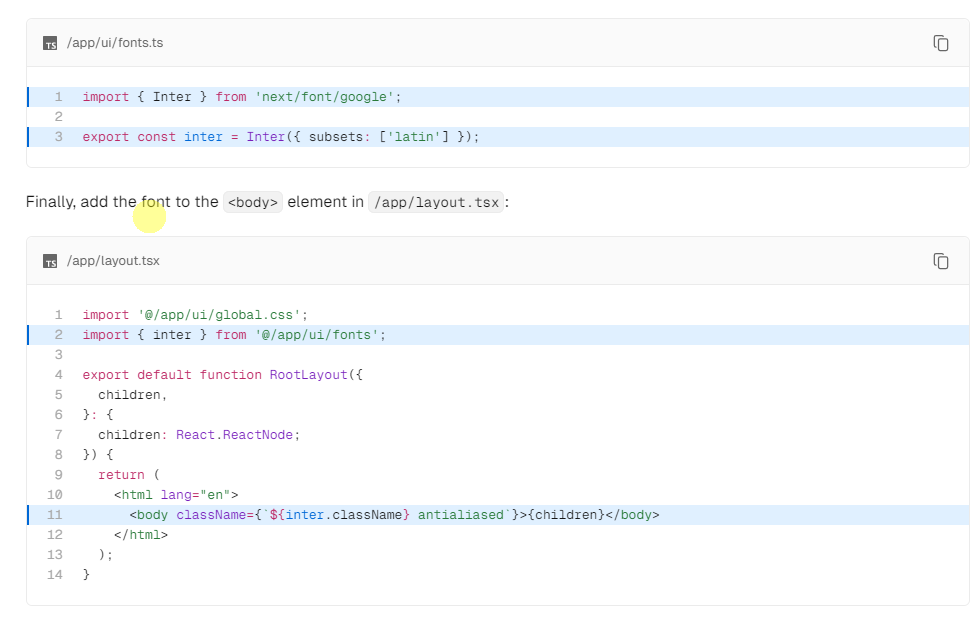
Task: Click the ');' line 13 in layout.tsx
Action: tap(106, 555)
